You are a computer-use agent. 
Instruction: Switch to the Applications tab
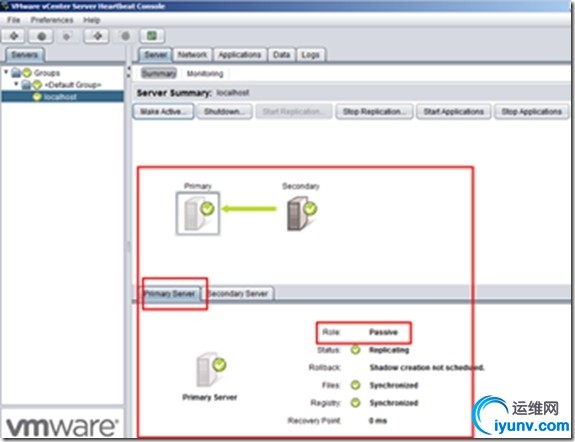point(240,55)
